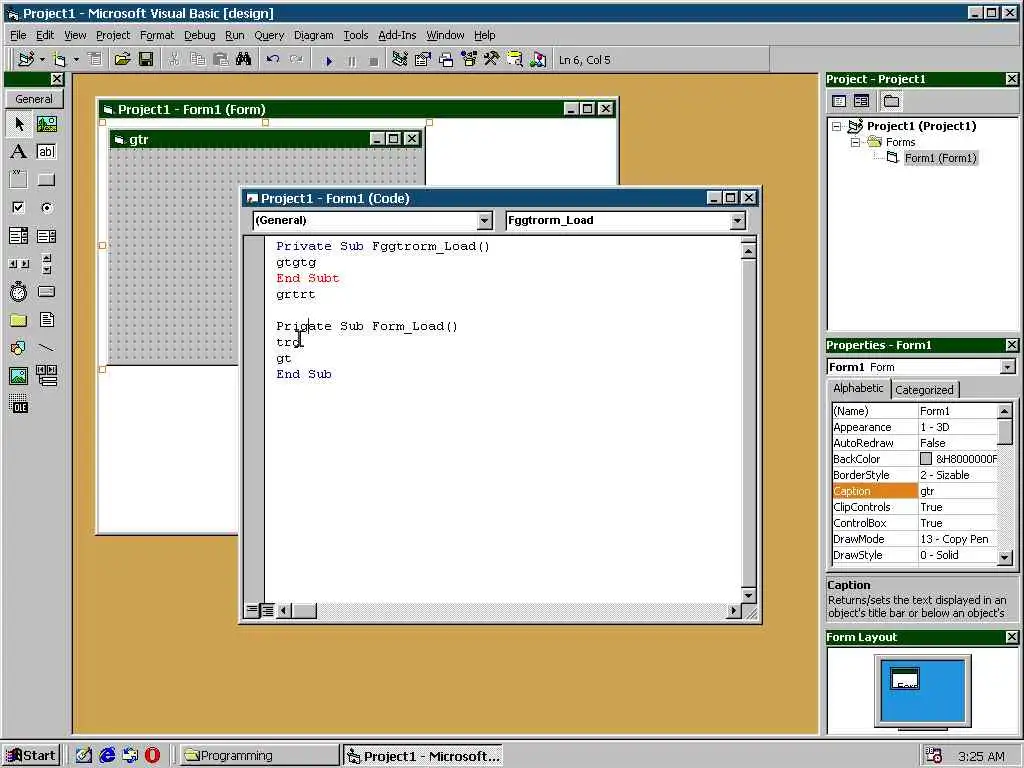1024x768 pixels.
Task: Toggle Folders in Project panel
Action: [891, 101]
